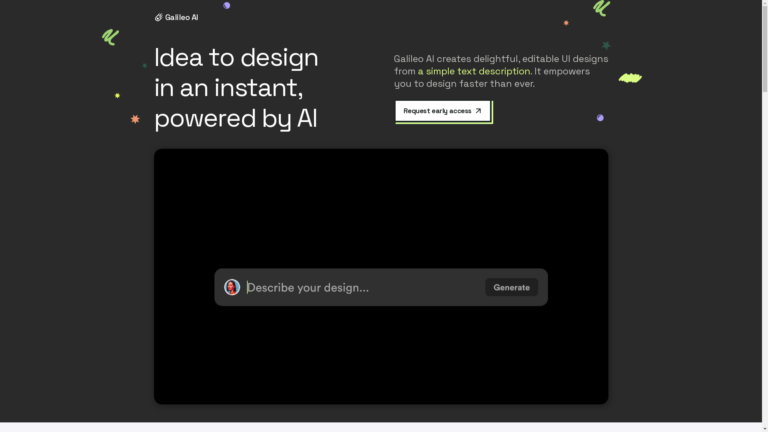Click the small orange dot near the top right
This screenshot has width=768, height=432.
[x=566, y=22]
